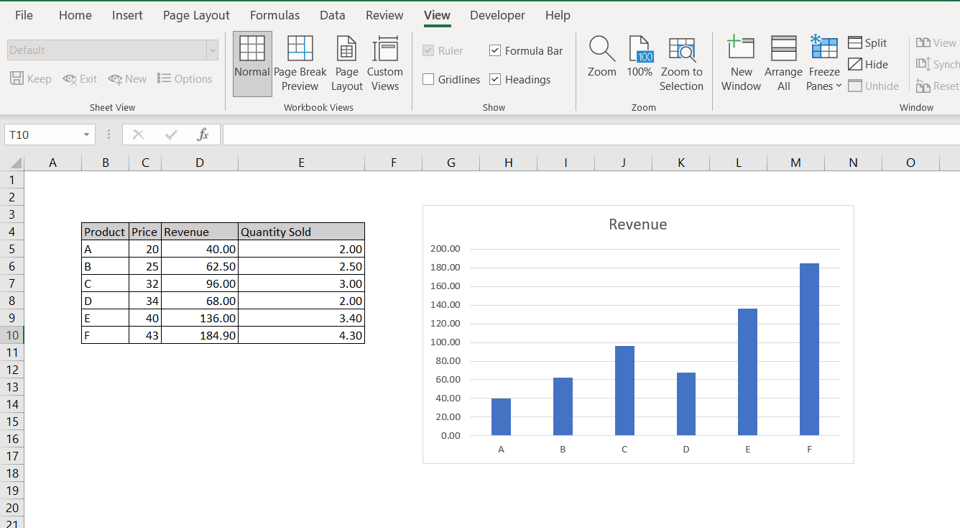Switch to Insert tab

[127, 15]
